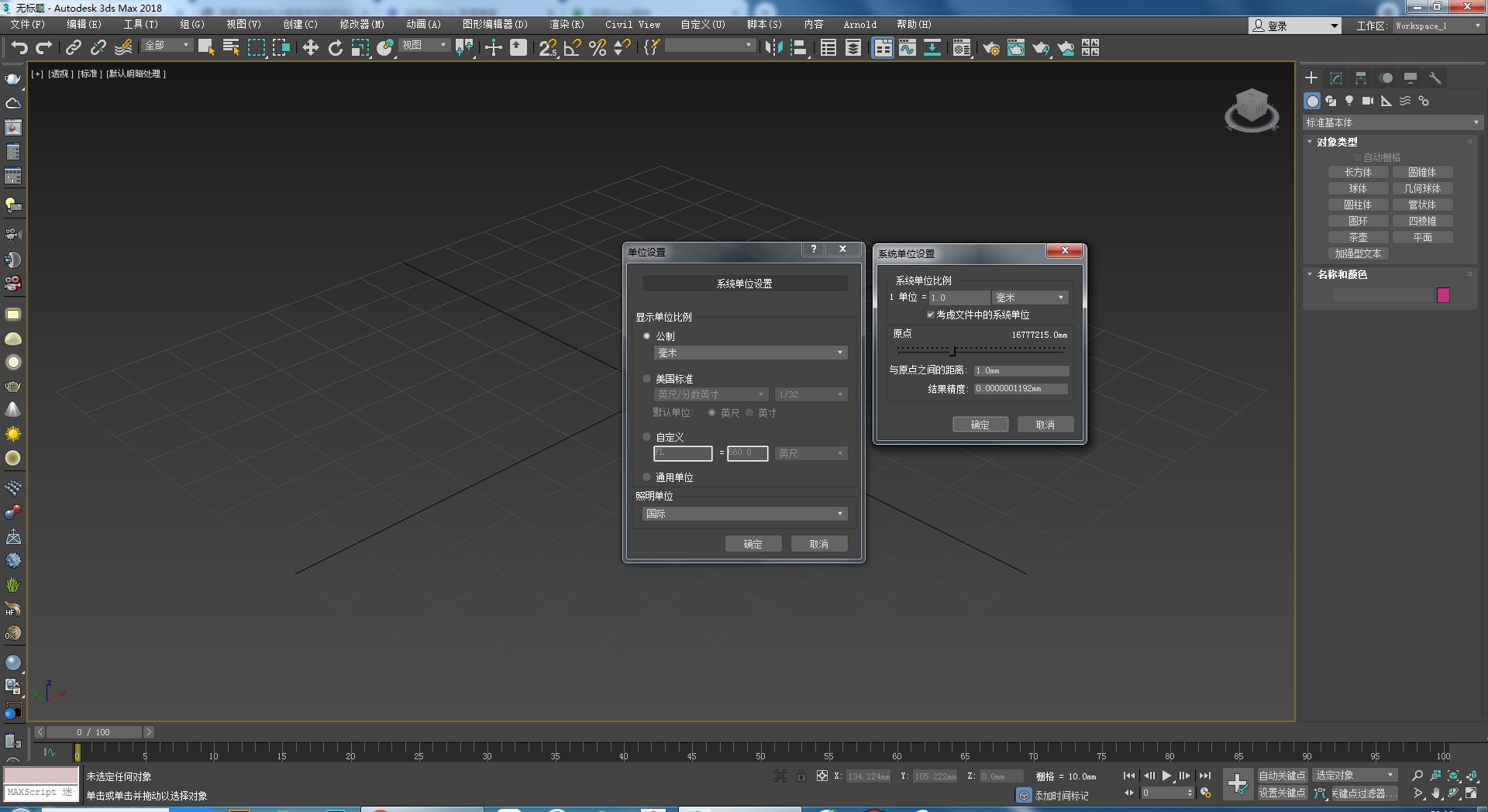Open the 修改器(M) menu

pos(362,25)
